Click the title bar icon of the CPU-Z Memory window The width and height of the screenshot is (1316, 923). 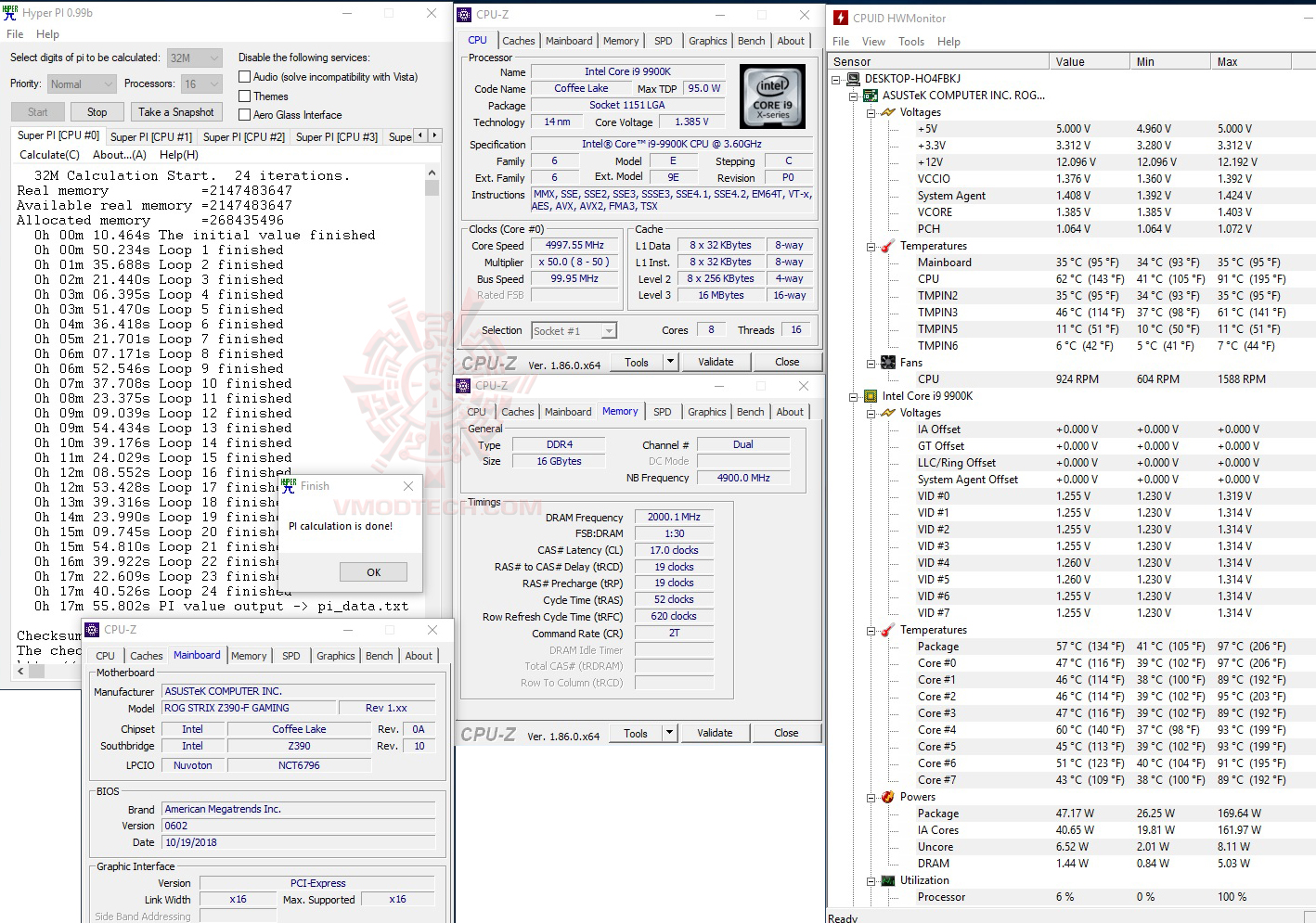click(464, 386)
